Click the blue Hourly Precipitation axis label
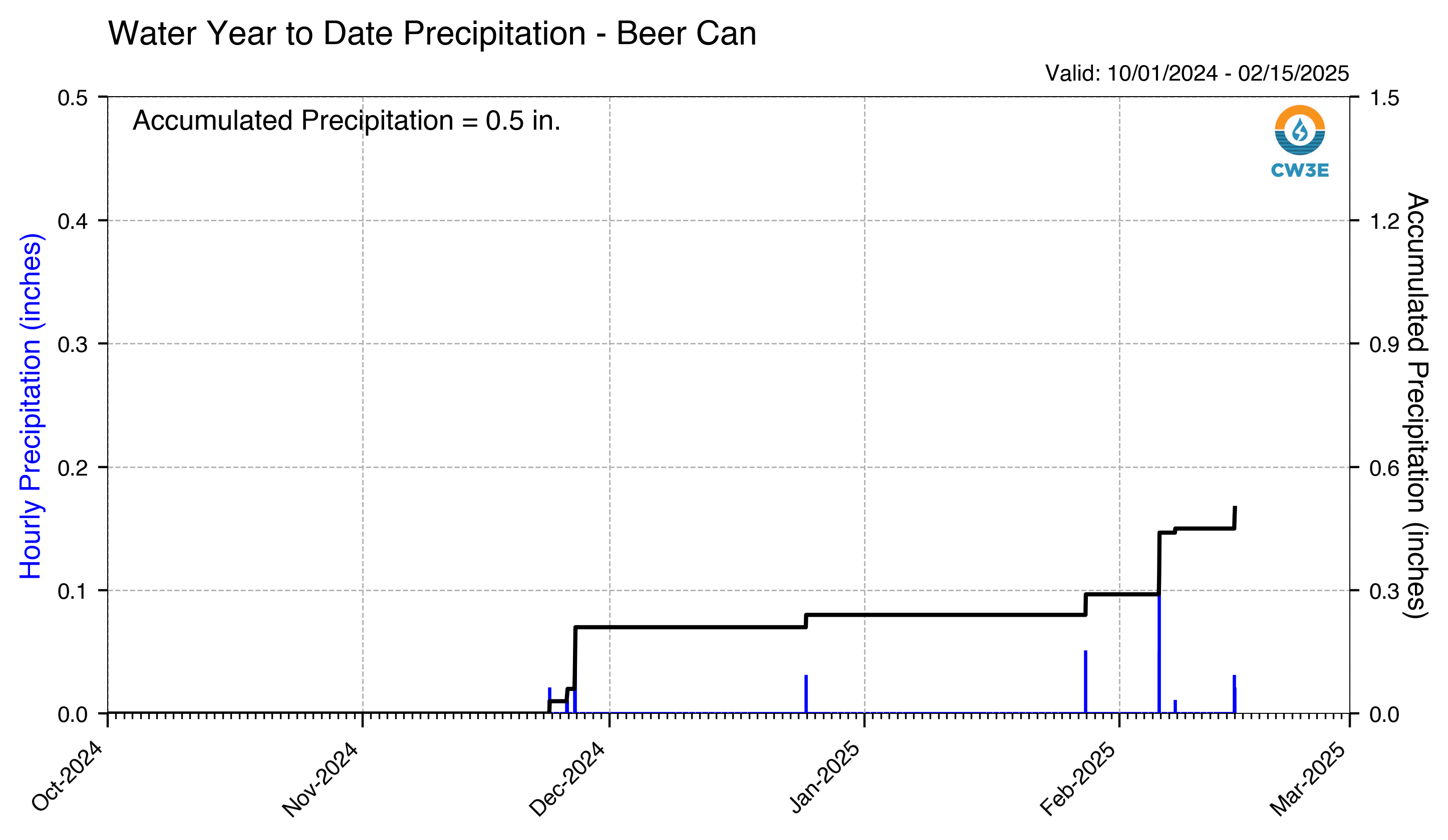This screenshot has width=1448, height=840. (x=31, y=406)
